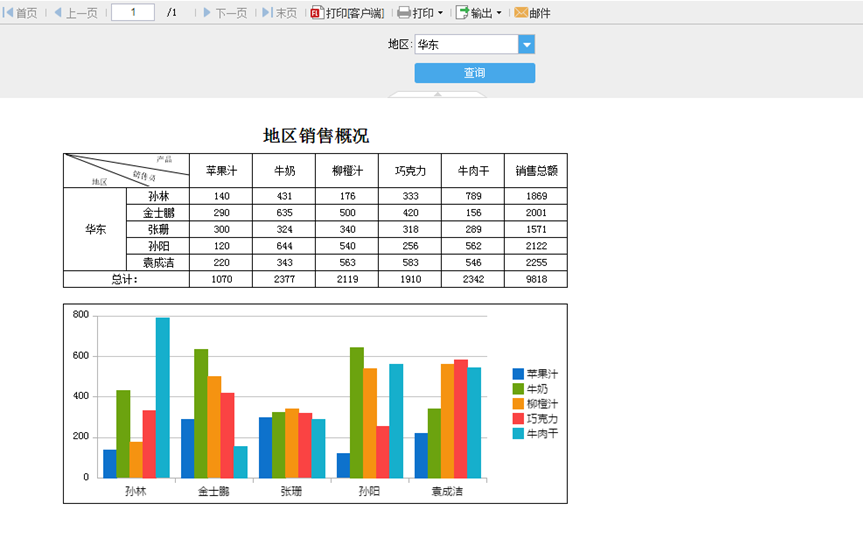Click the 苹果汁 column header
The height and width of the screenshot is (538, 863).
(221, 171)
